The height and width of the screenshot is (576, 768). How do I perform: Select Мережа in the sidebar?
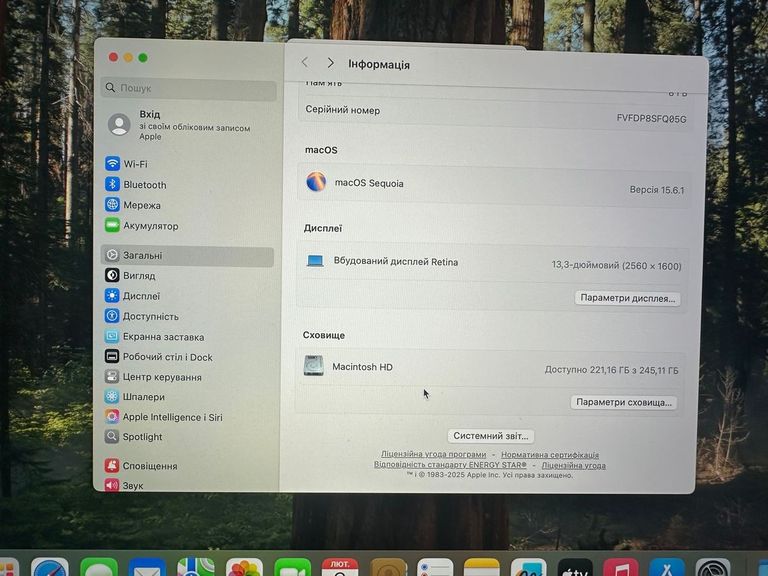133,205
